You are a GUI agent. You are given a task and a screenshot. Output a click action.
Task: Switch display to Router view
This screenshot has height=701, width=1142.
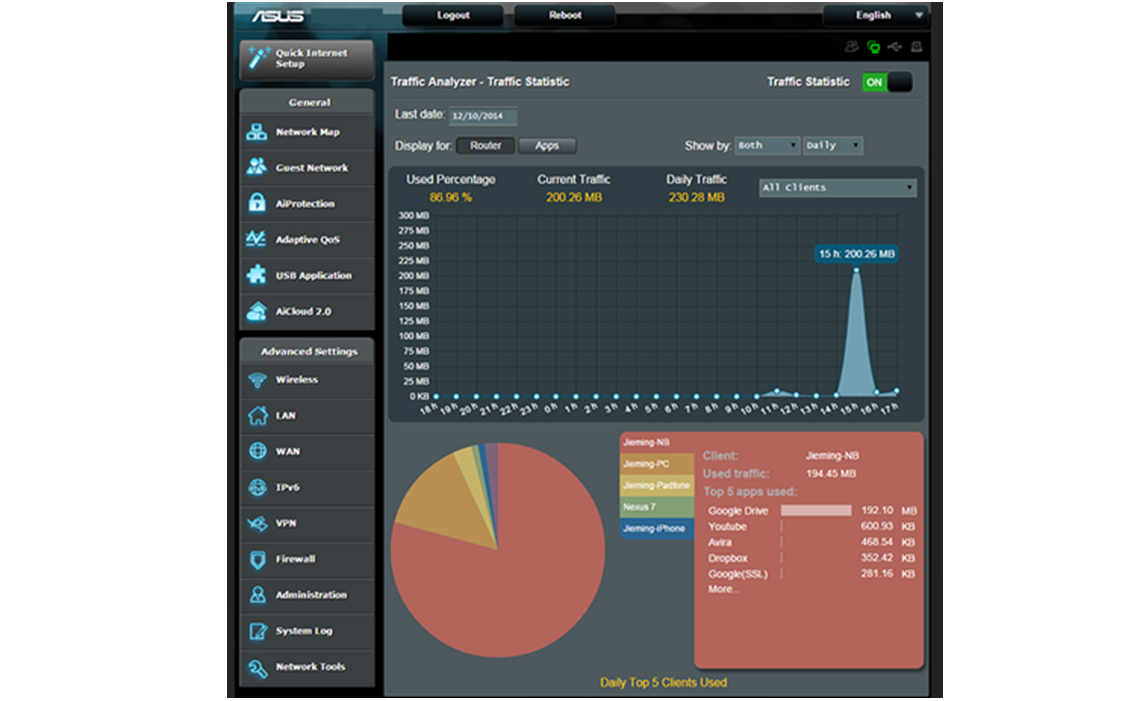pos(485,146)
